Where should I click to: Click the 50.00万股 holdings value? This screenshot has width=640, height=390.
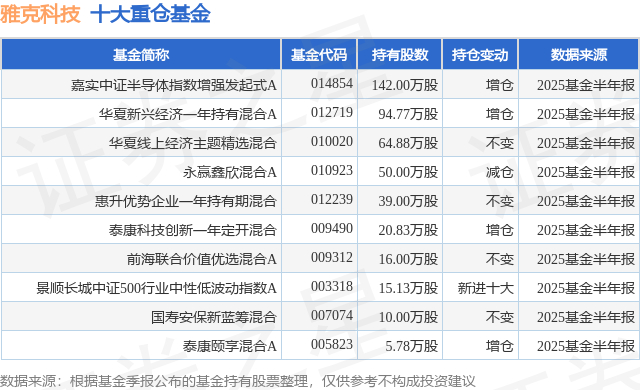(408, 172)
